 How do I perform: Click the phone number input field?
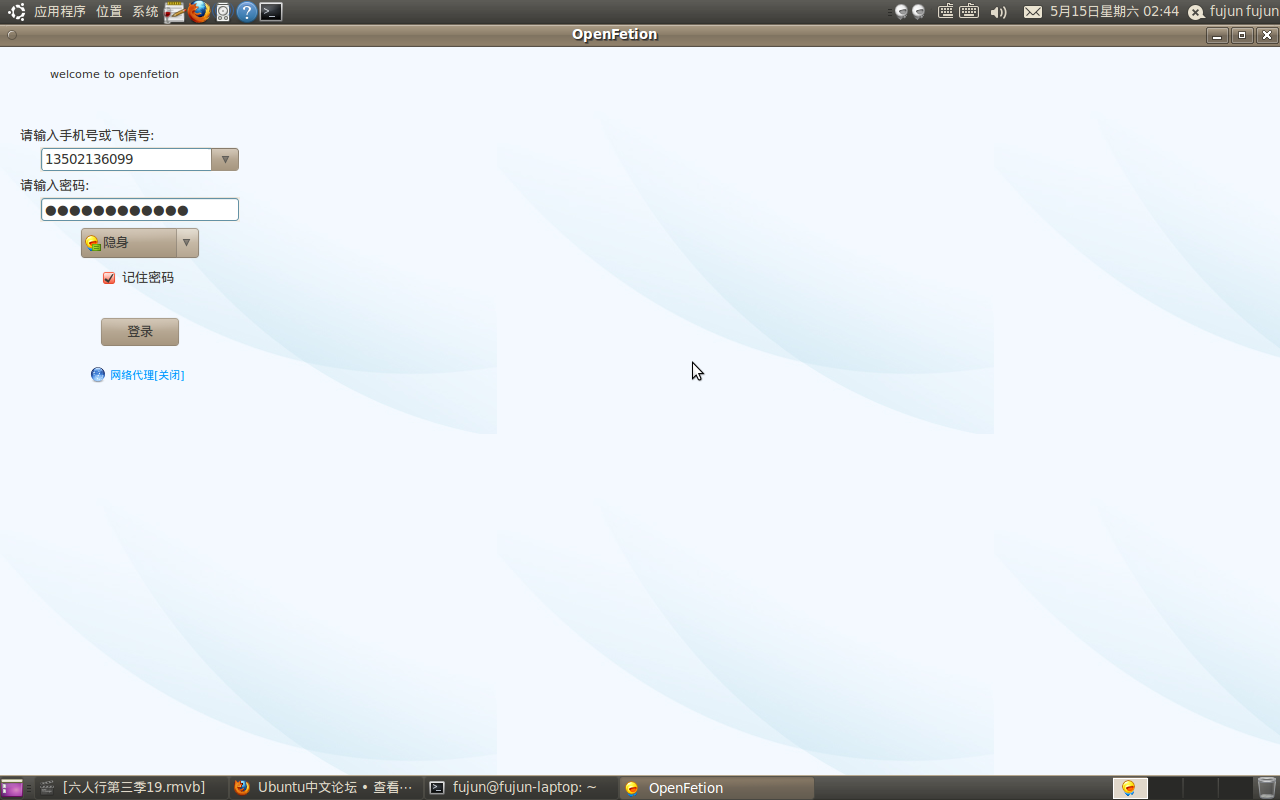point(126,159)
